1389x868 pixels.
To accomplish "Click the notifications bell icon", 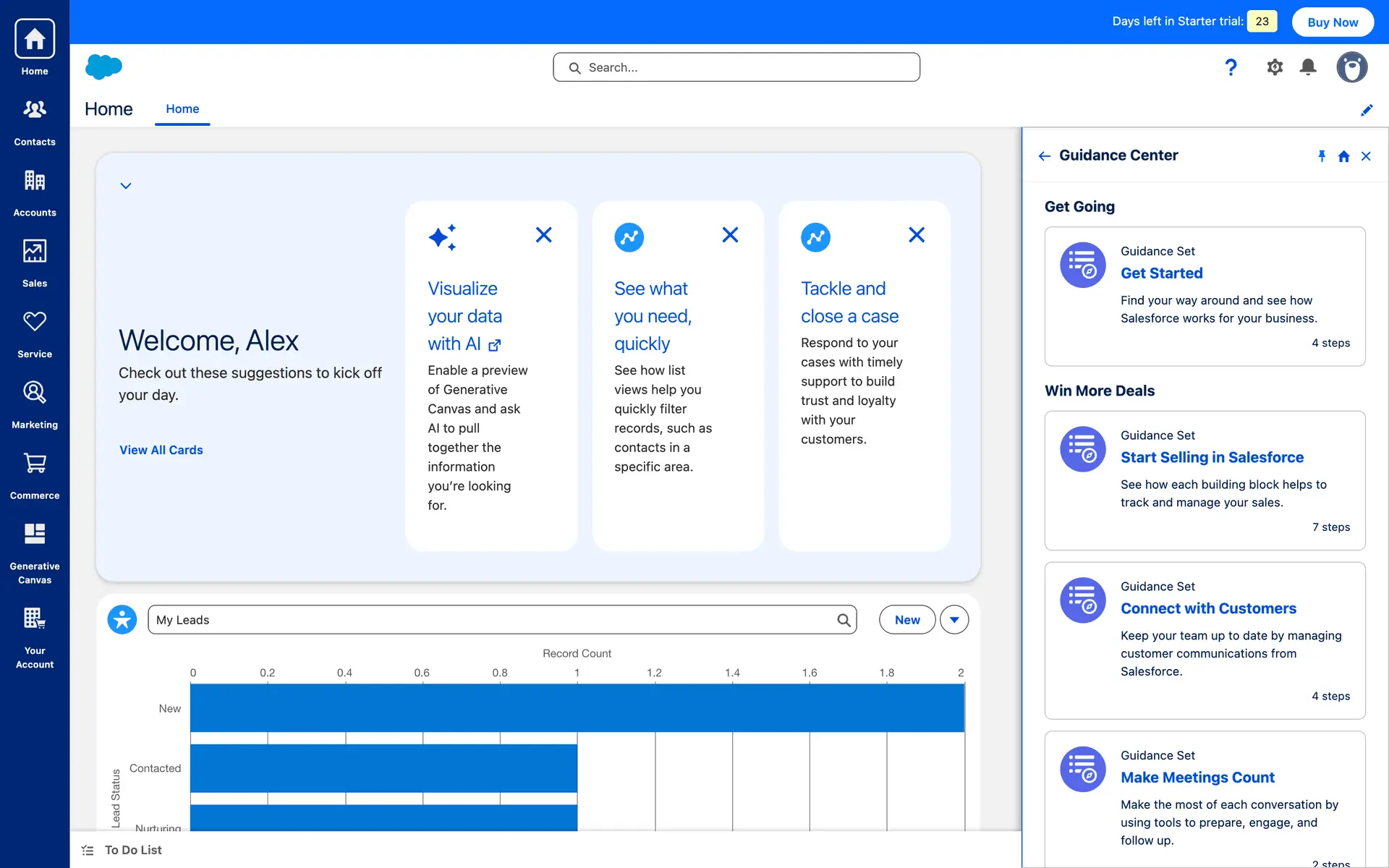I will pos(1308,67).
